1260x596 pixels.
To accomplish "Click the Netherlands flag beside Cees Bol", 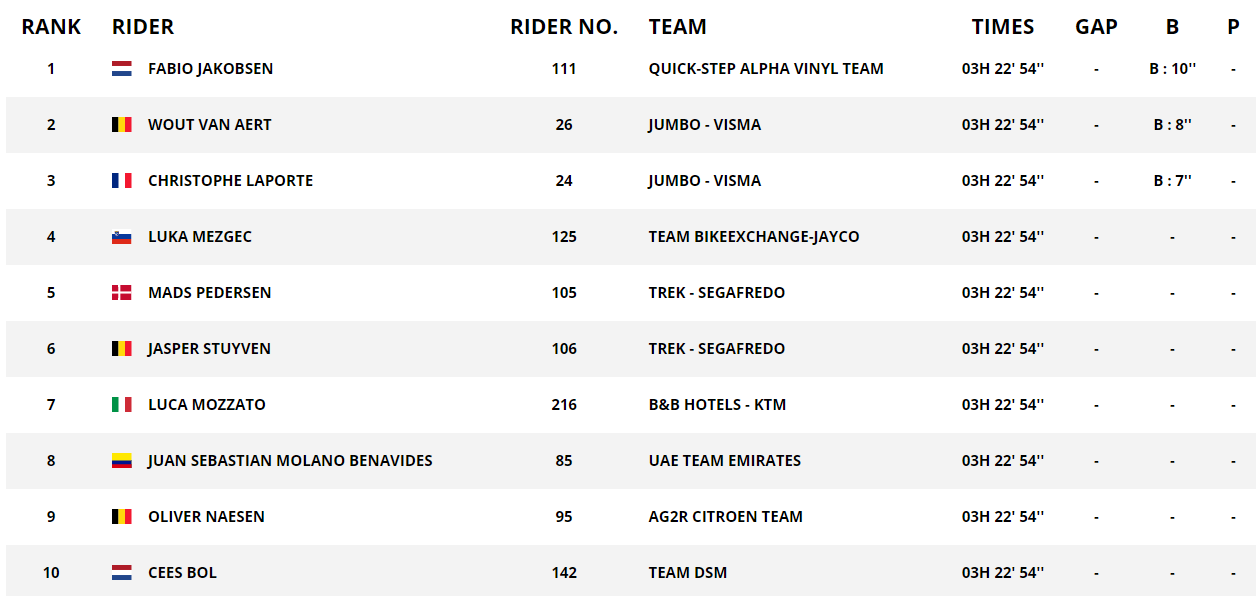I will coord(122,573).
